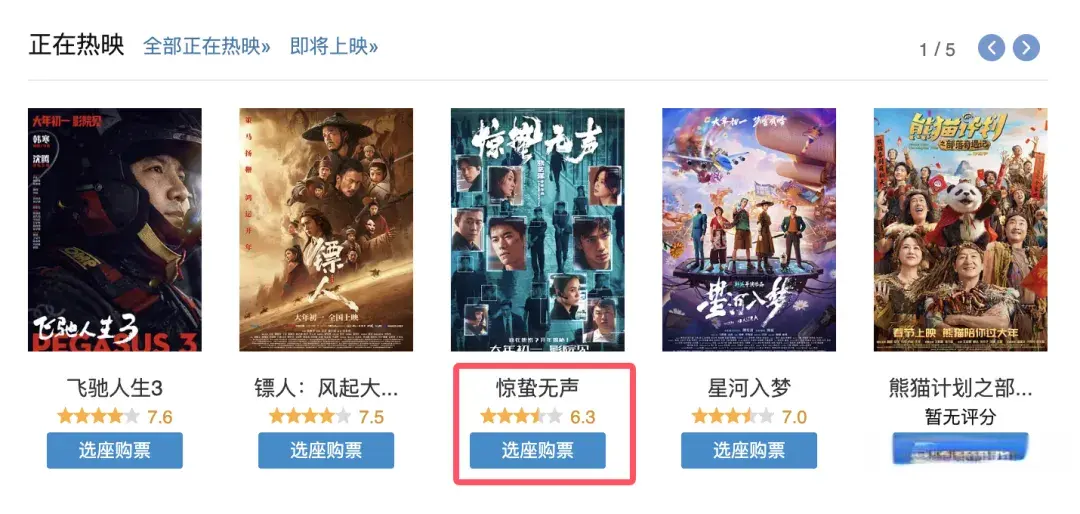
Task: Click 选座购票 under 星河入梦
Action: (x=749, y=451)
